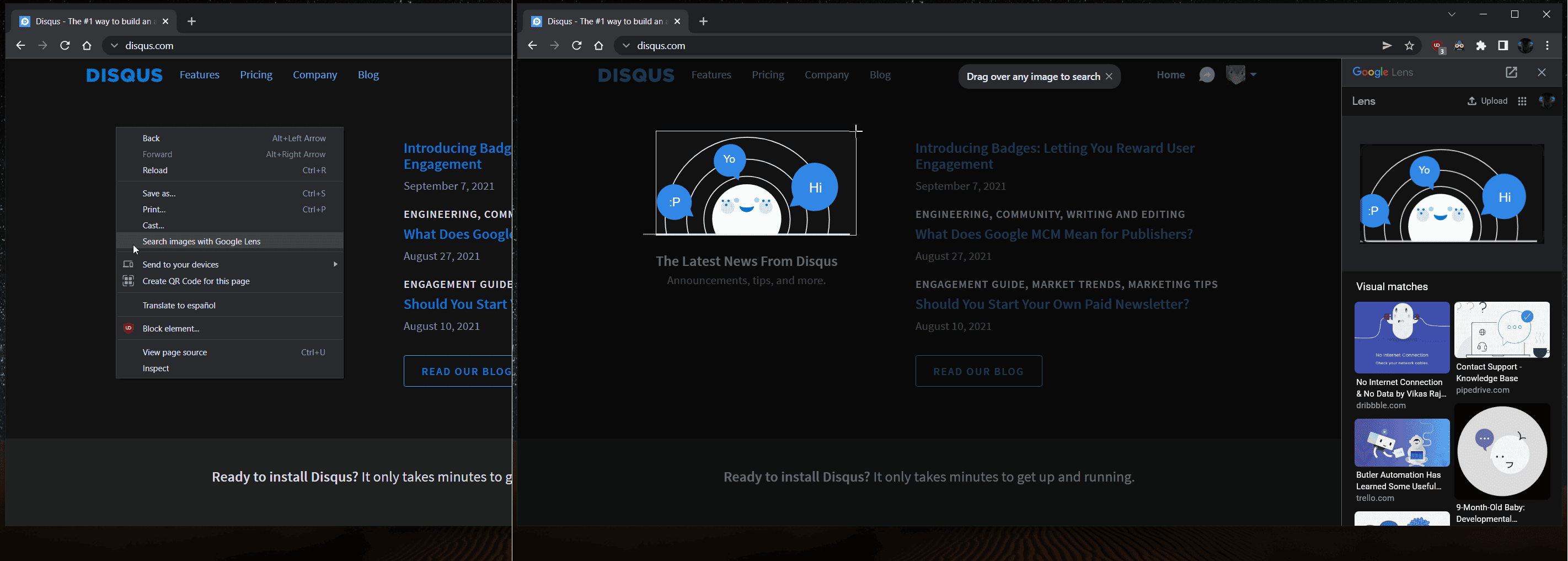
Task: Click the goggles extension icon
Action: (x=1460, y=46)
